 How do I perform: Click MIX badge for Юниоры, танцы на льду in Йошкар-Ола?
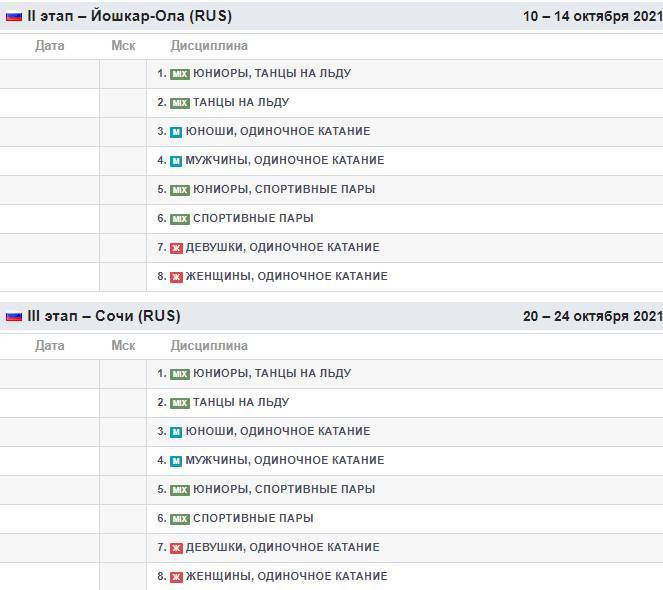point(180,74)
